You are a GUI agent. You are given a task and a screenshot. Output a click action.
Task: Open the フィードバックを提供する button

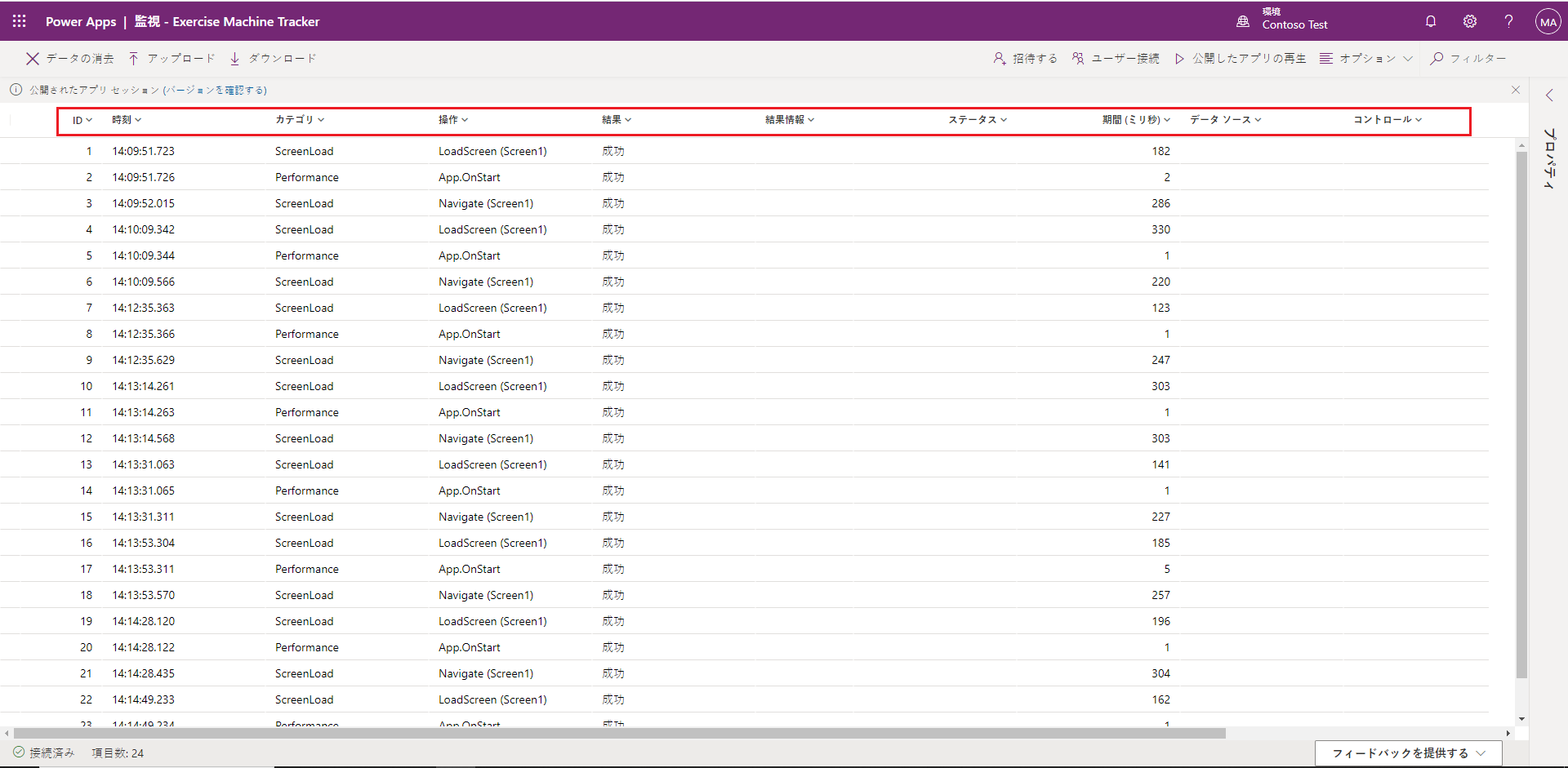click(x=1408, y=753)
